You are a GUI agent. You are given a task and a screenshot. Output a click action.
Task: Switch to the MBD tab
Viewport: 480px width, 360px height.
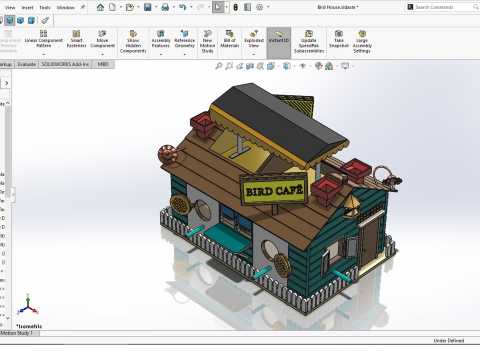click(x=103, y=64)
